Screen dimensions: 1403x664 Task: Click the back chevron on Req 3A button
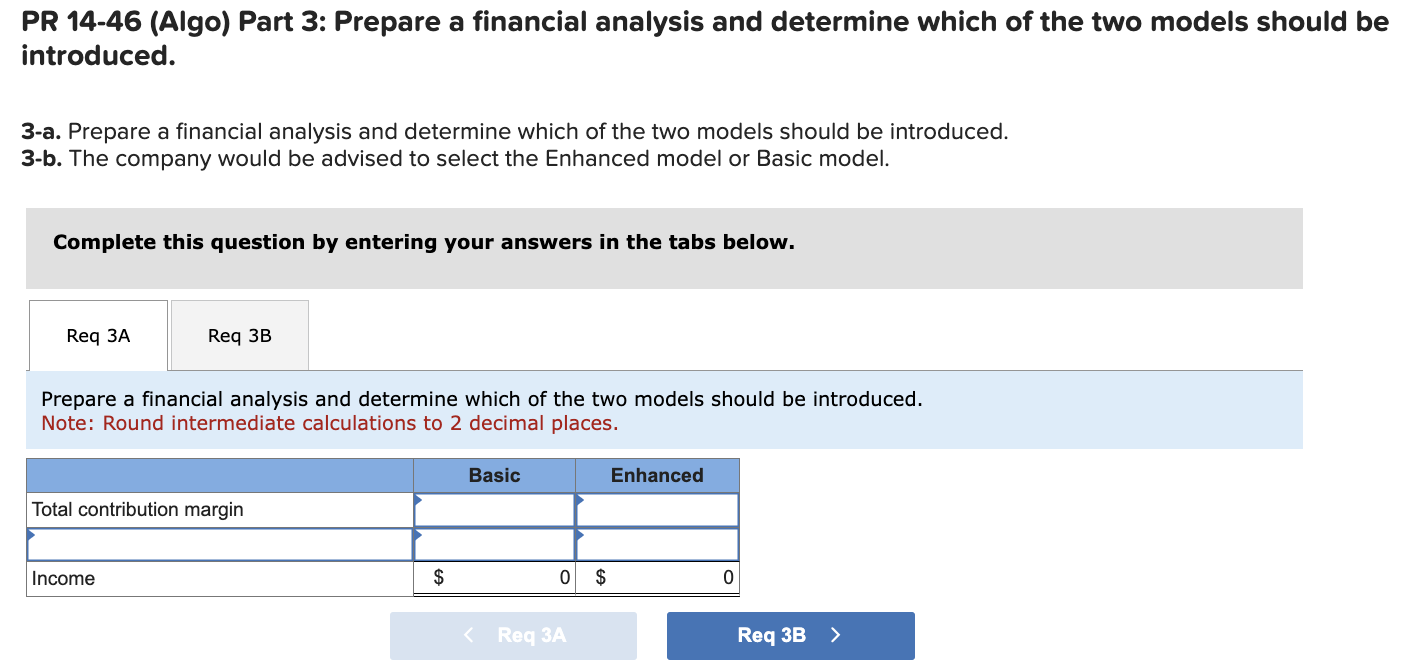point(467,635)
